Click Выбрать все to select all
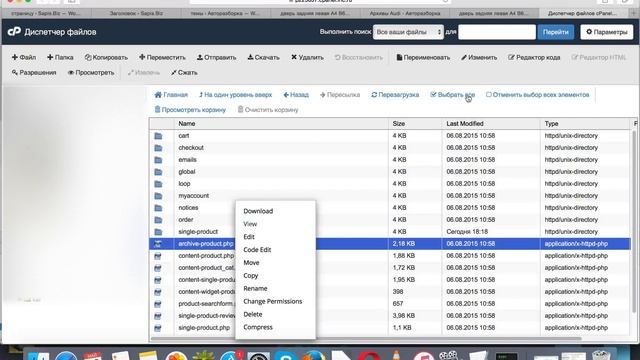The image size is (640, 360). [452, 95]
